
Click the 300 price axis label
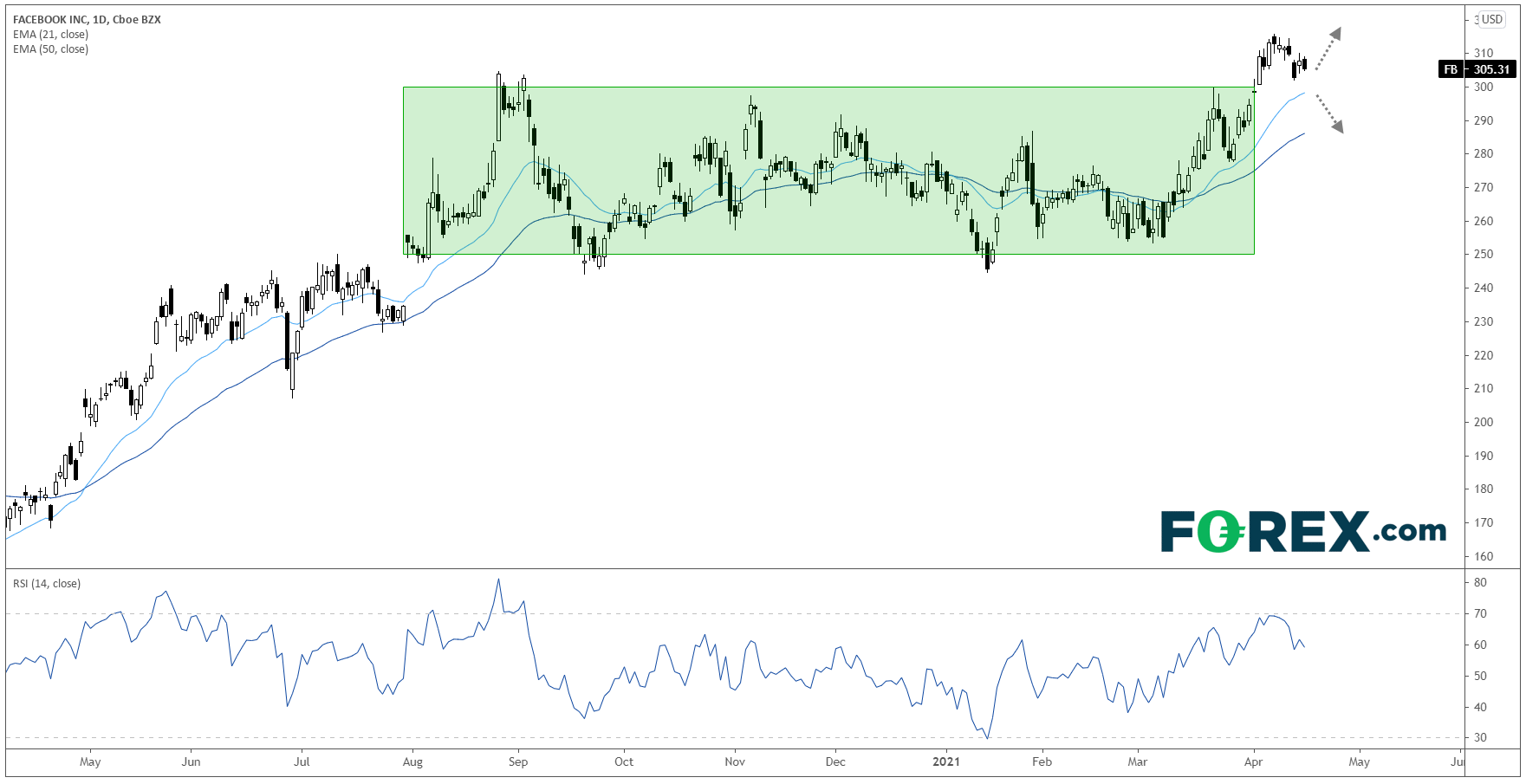(x=1484, y=87)
